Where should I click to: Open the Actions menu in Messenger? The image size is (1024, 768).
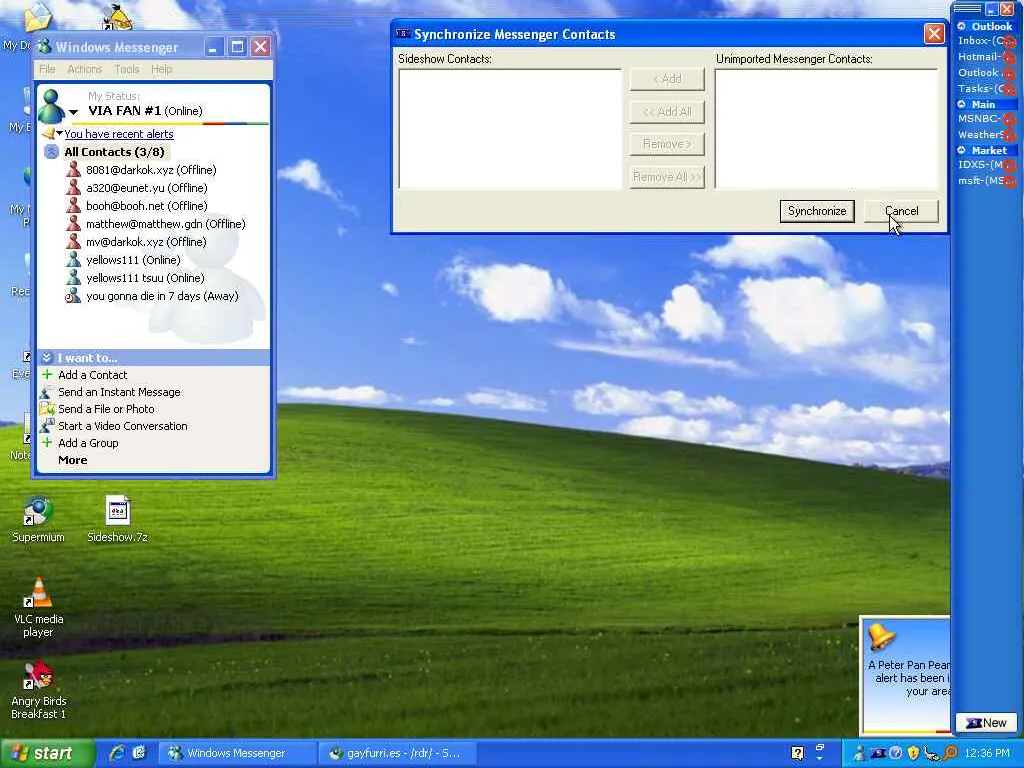[84, 69]
